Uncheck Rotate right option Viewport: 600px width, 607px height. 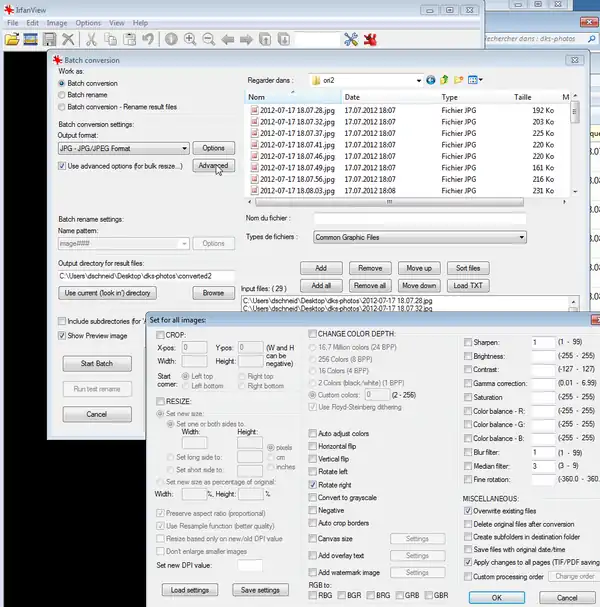pyautogui.click(x=312, y=484)
